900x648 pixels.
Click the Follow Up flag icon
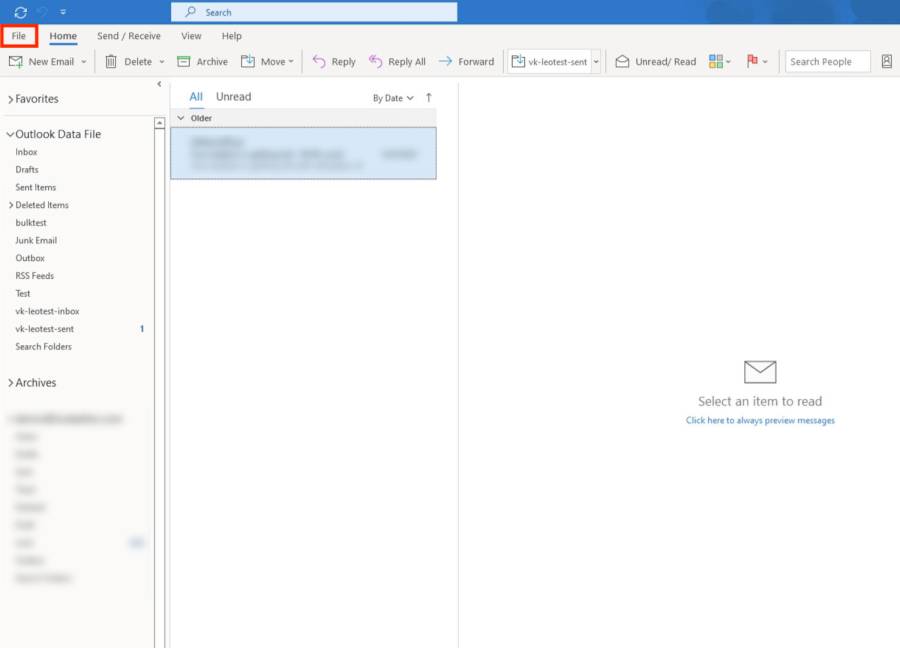point(753,61)
